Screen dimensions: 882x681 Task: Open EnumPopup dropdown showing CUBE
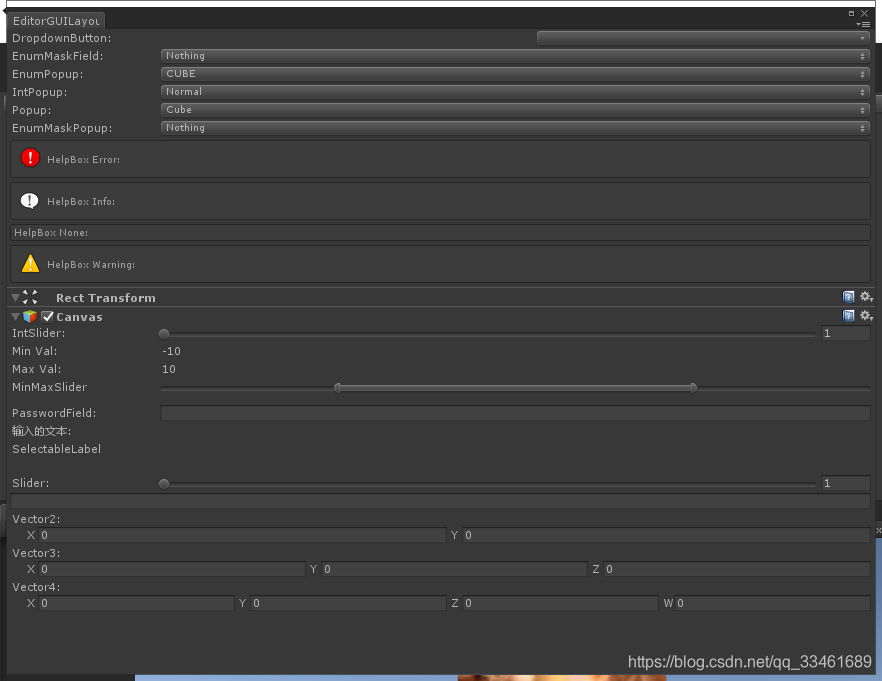(x=515, y=74)
